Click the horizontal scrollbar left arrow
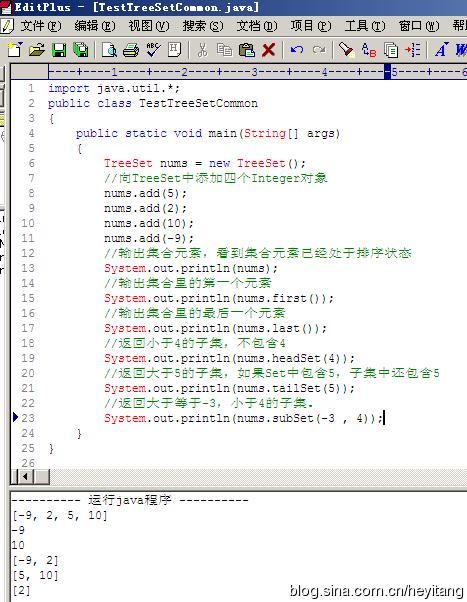 26,477
